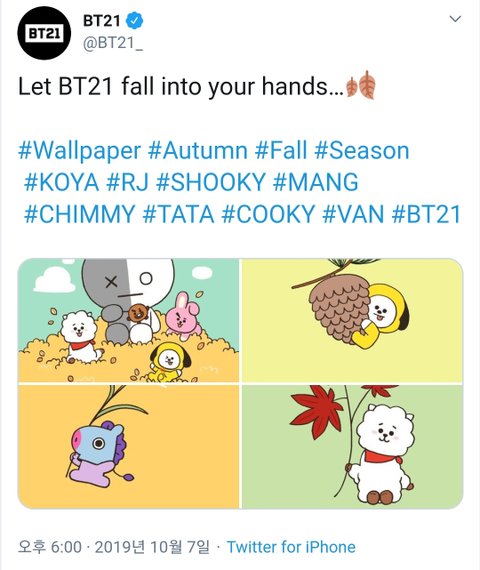Viewport: 480px width, 570px height.
Task: Open the #Season hashtag
Action: pyautogui.click(x=362, y=150)
